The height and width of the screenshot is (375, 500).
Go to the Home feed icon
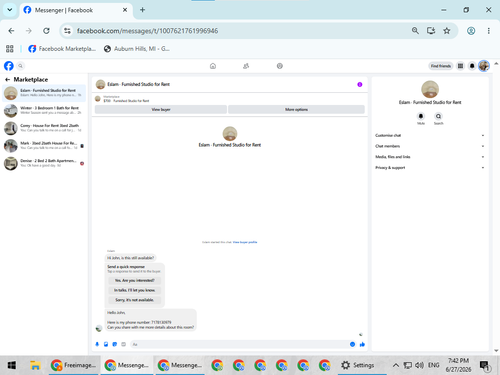click(213, 66)
